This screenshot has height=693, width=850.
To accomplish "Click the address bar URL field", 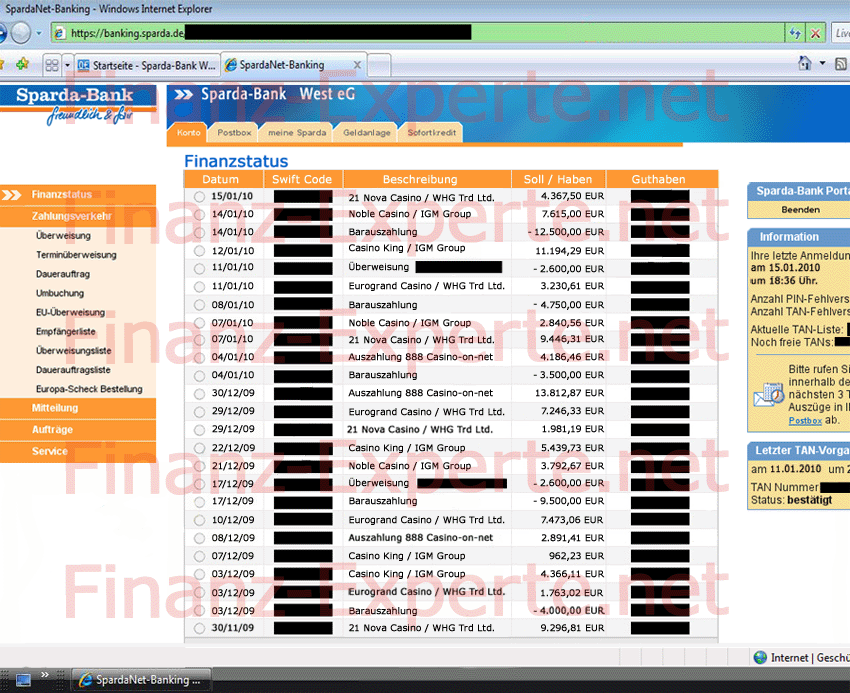I will coord(417,33).
